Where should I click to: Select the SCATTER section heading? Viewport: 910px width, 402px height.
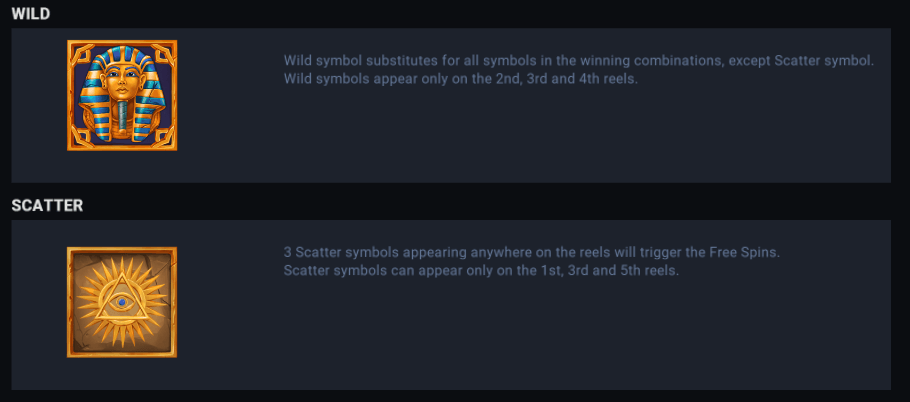[47, 205]
